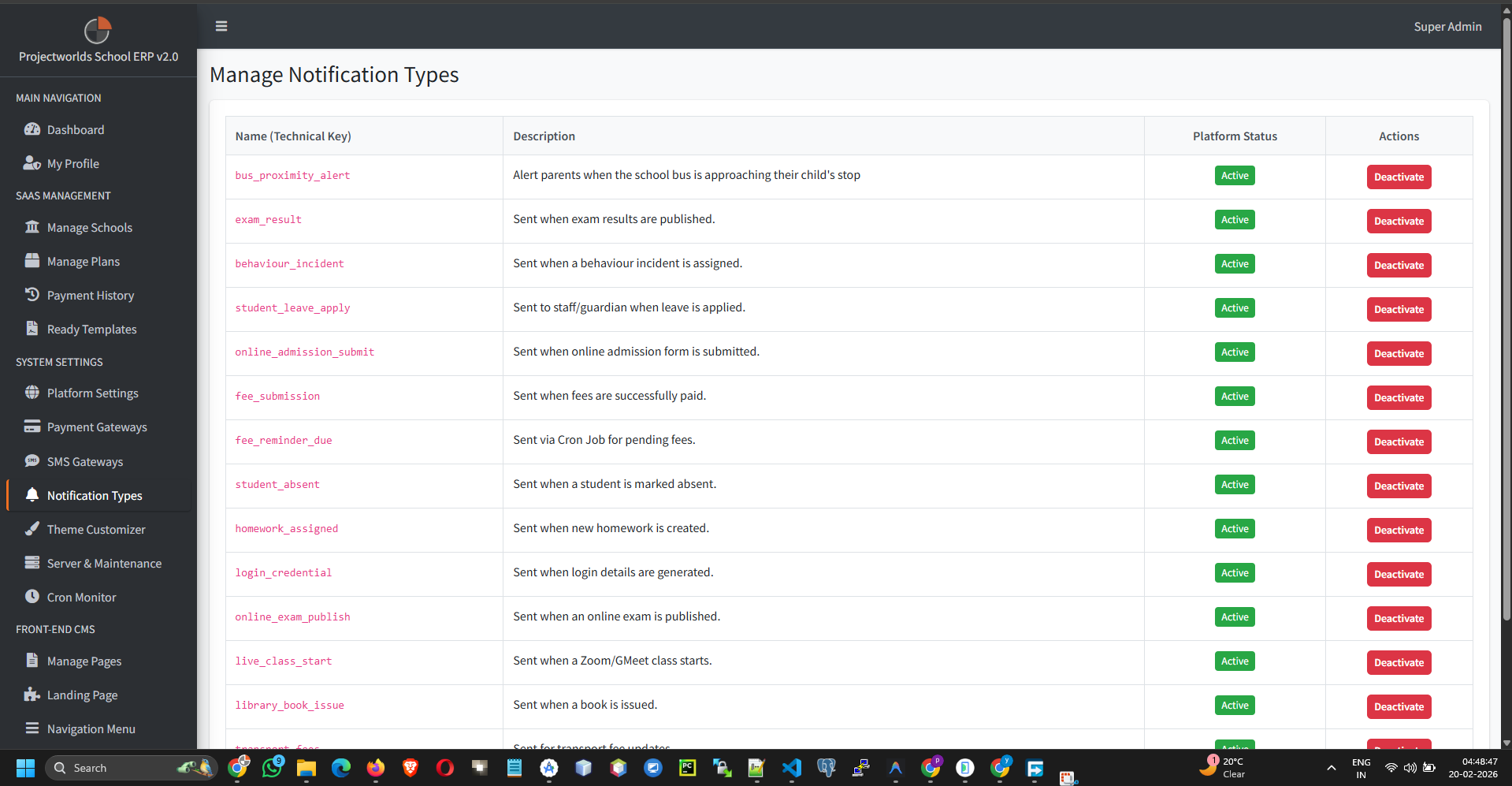The width and height of the screenshot is (1512, 786).
Task: Click the My Profile user icon
Action: (32, 163)
